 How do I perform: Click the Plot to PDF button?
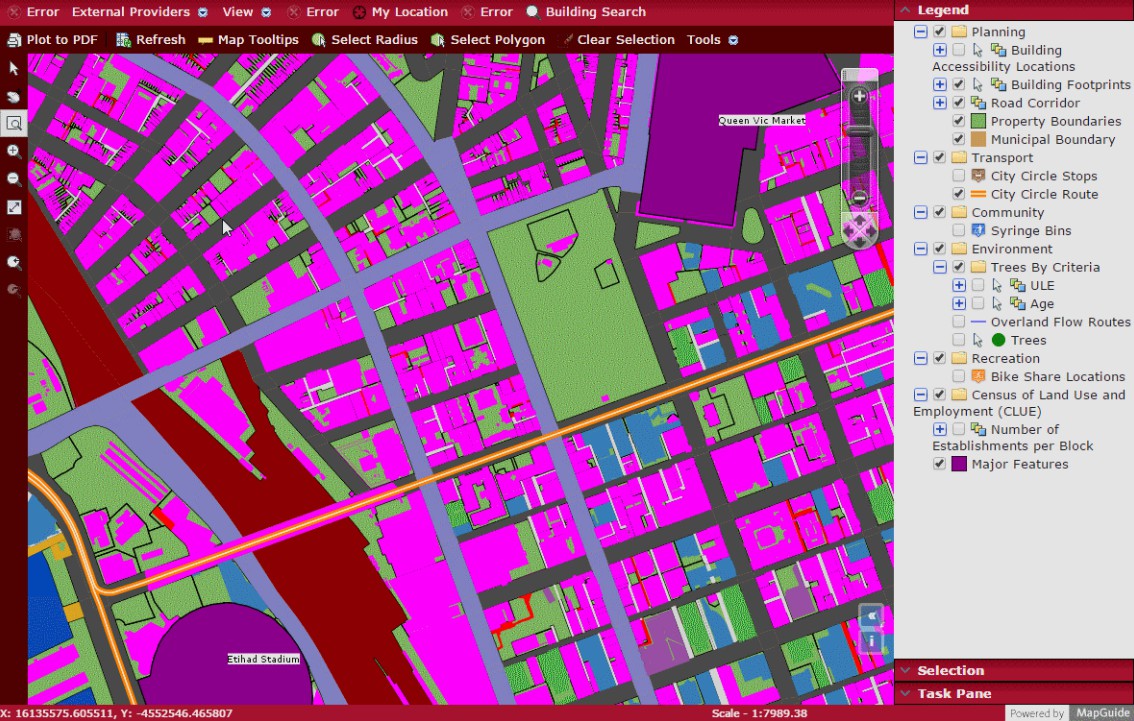[x=55, y=39]
